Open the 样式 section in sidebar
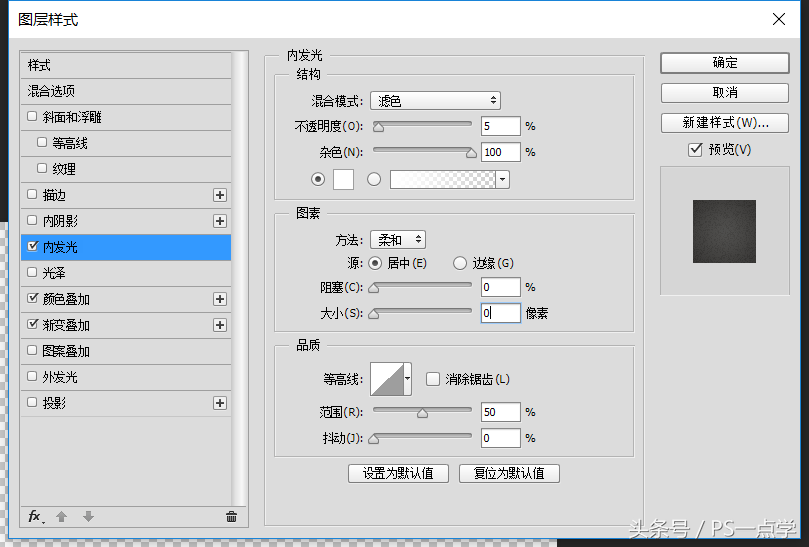809x547 pixels. (126, 65)
